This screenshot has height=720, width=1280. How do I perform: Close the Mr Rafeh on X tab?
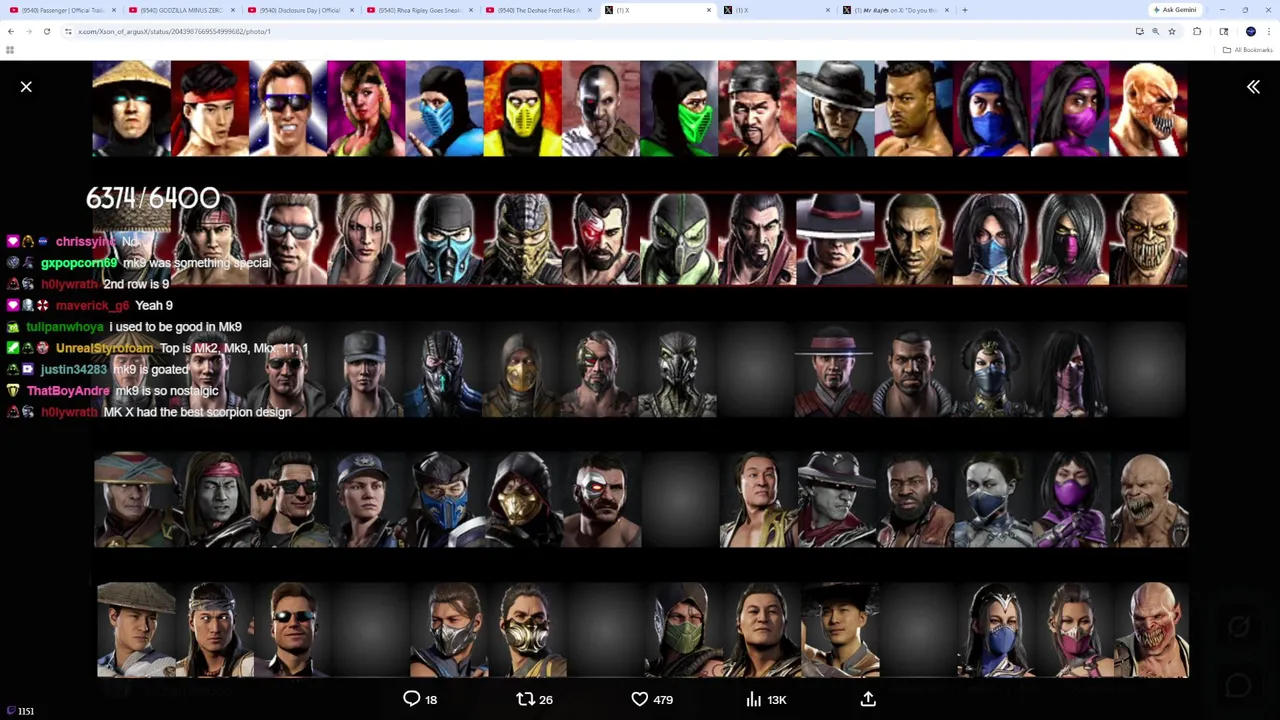[946, 10]
